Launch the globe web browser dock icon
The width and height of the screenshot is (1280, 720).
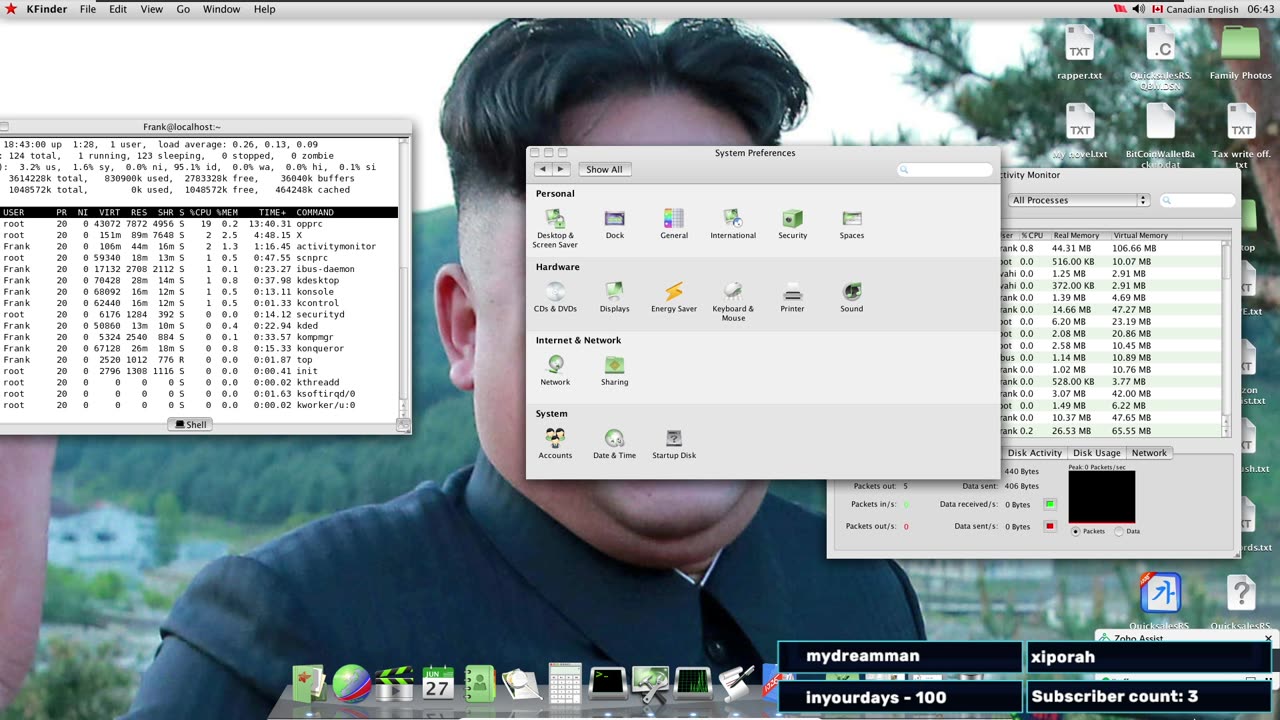pyautogui.click(x=352, y=684)
